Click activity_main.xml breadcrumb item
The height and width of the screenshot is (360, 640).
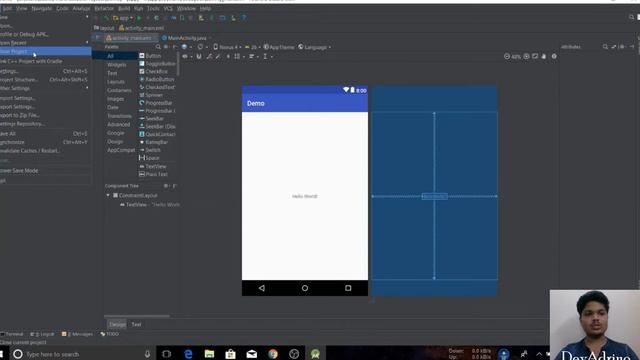(x=142, y=28)
